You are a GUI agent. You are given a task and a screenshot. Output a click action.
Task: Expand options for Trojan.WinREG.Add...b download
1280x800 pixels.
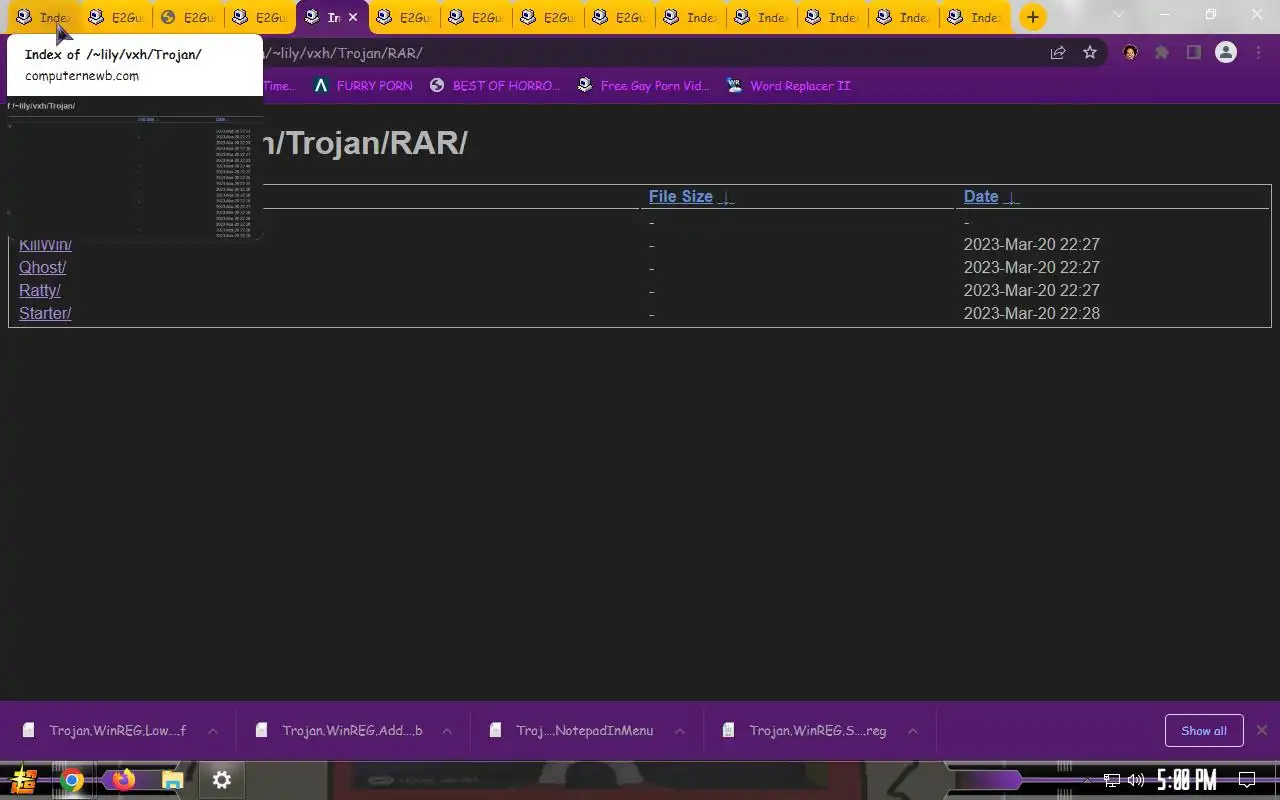[447, 731]
